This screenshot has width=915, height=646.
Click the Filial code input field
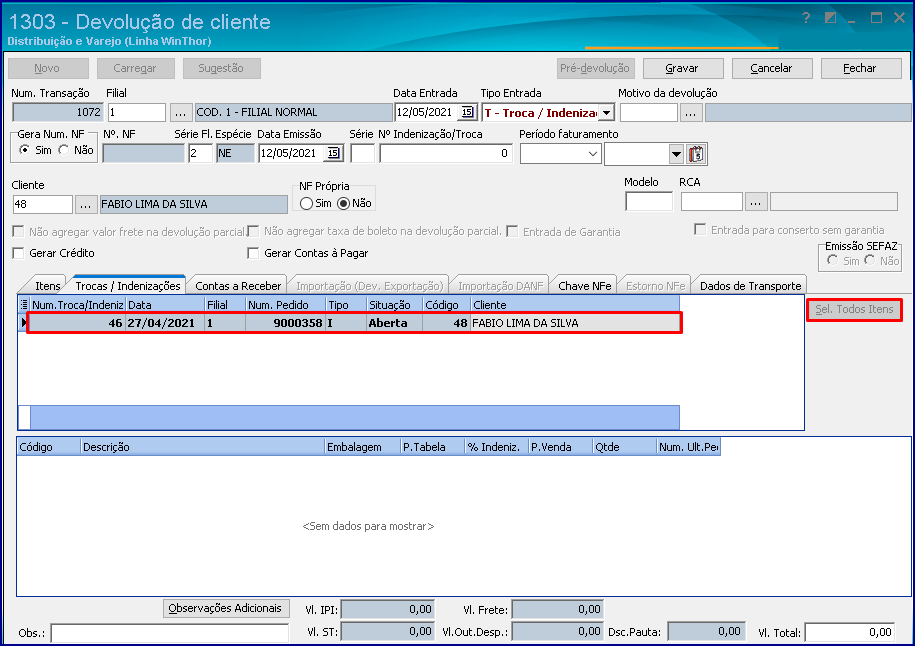coord(137,112)
